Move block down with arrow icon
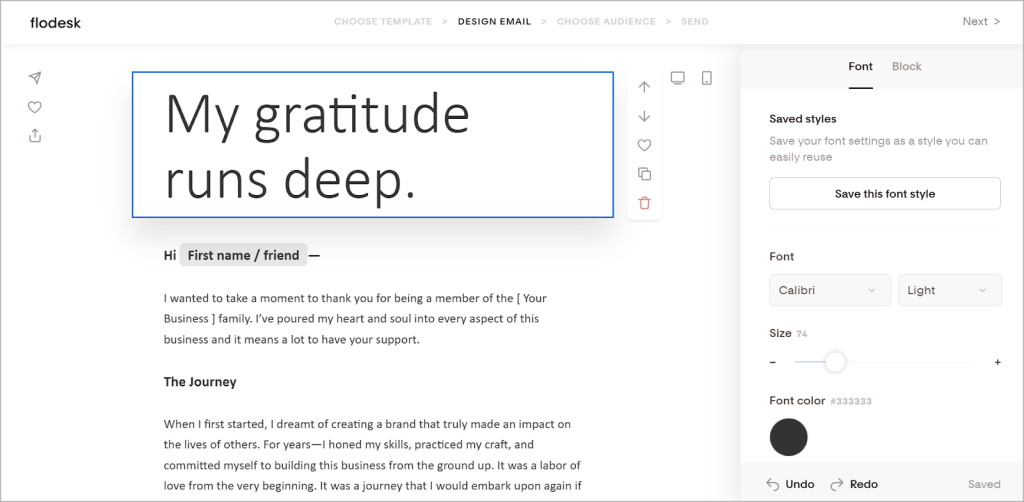 tap(644, 116)
